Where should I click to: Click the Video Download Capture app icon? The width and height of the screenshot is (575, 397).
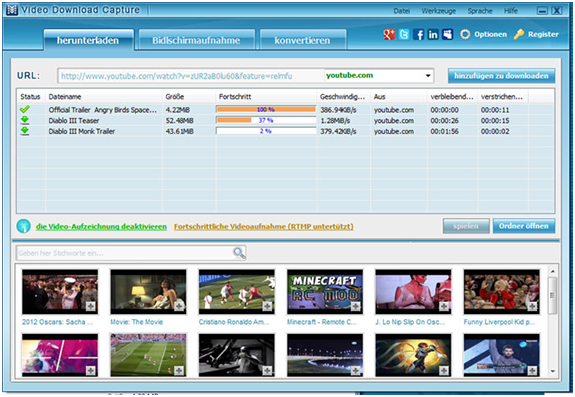(11, 10)
